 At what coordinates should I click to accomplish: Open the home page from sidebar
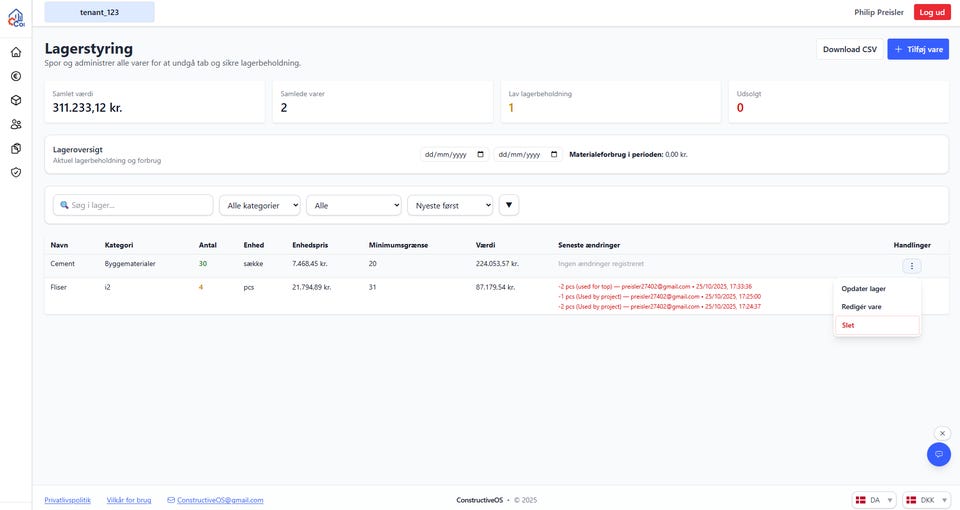point(15,52)
